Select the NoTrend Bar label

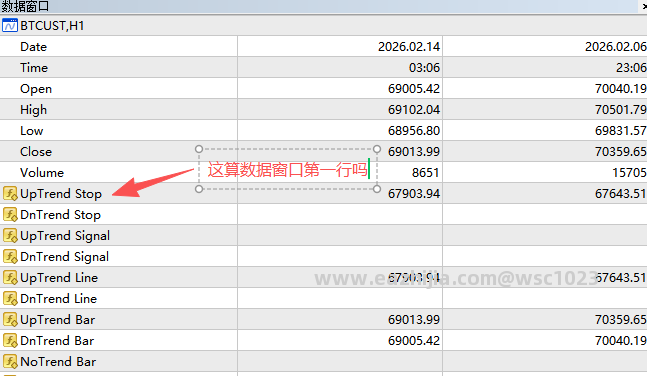(58, 362)
